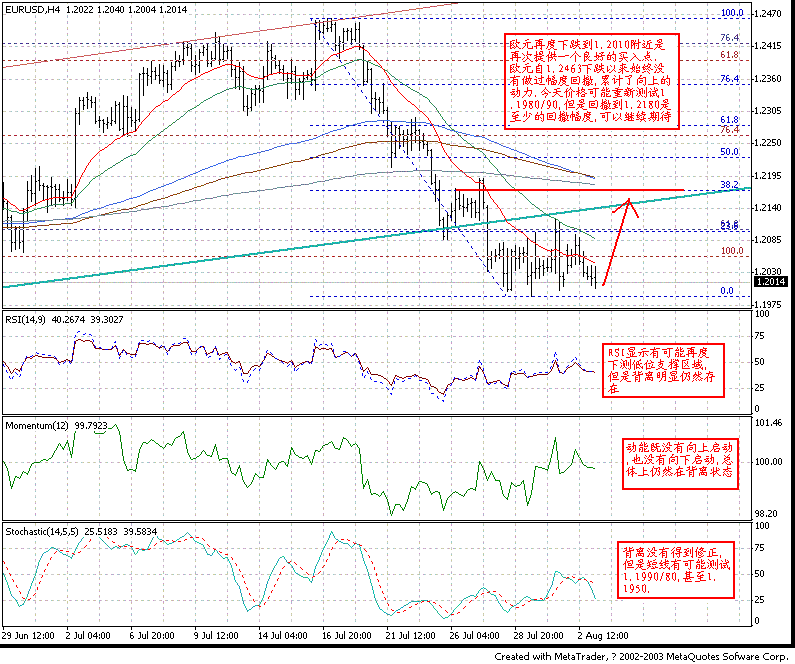
Task: Click the 25 level on Stochastic scale
Action: [x=760, y=600]
